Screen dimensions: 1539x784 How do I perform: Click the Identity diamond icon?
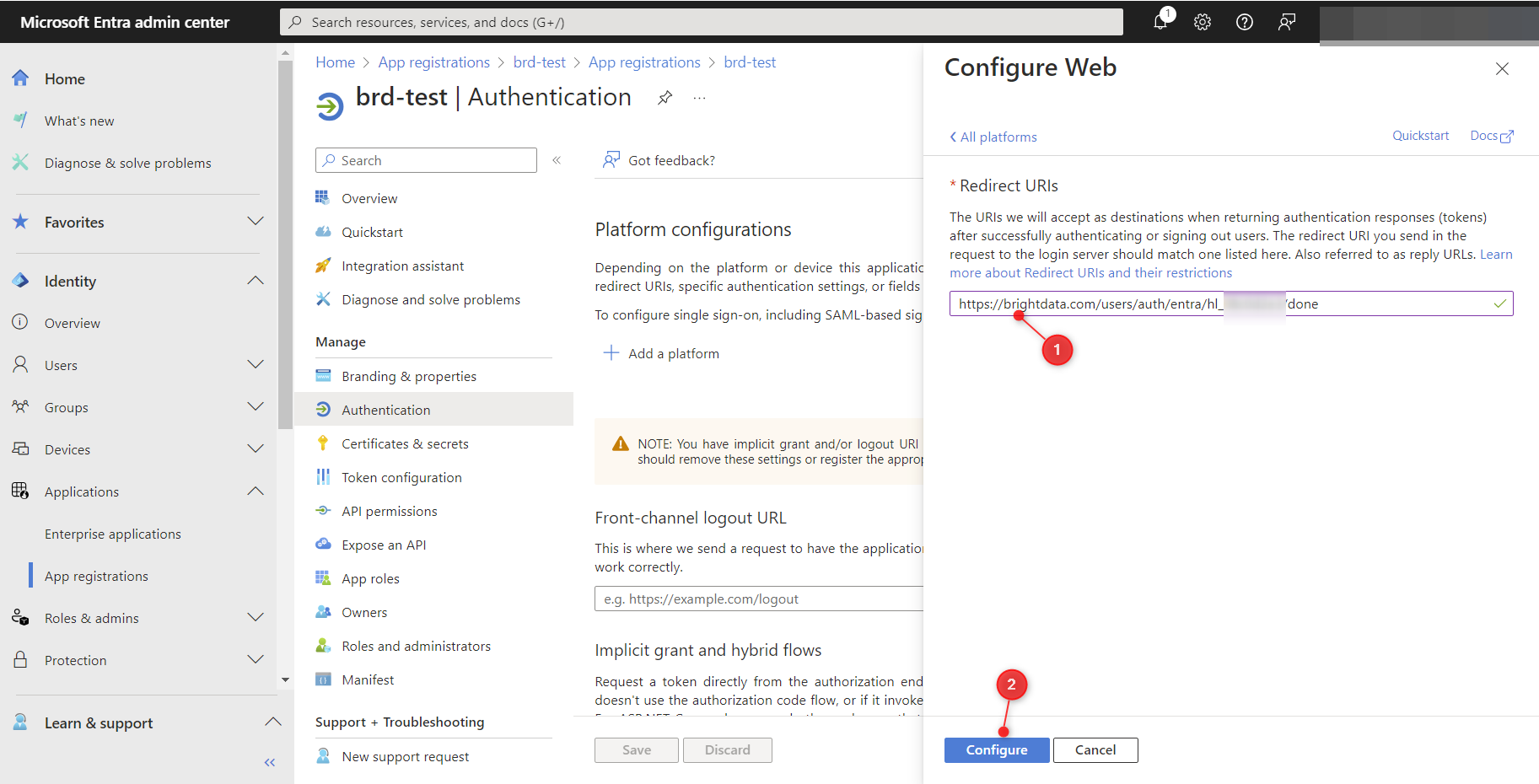(21, 281)
